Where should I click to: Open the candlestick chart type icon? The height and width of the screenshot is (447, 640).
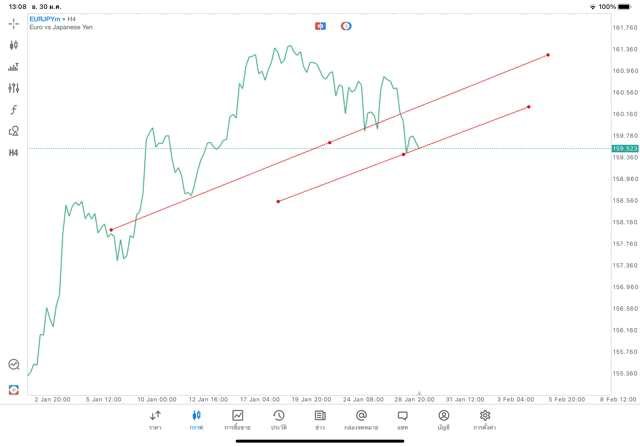(14, 45)
